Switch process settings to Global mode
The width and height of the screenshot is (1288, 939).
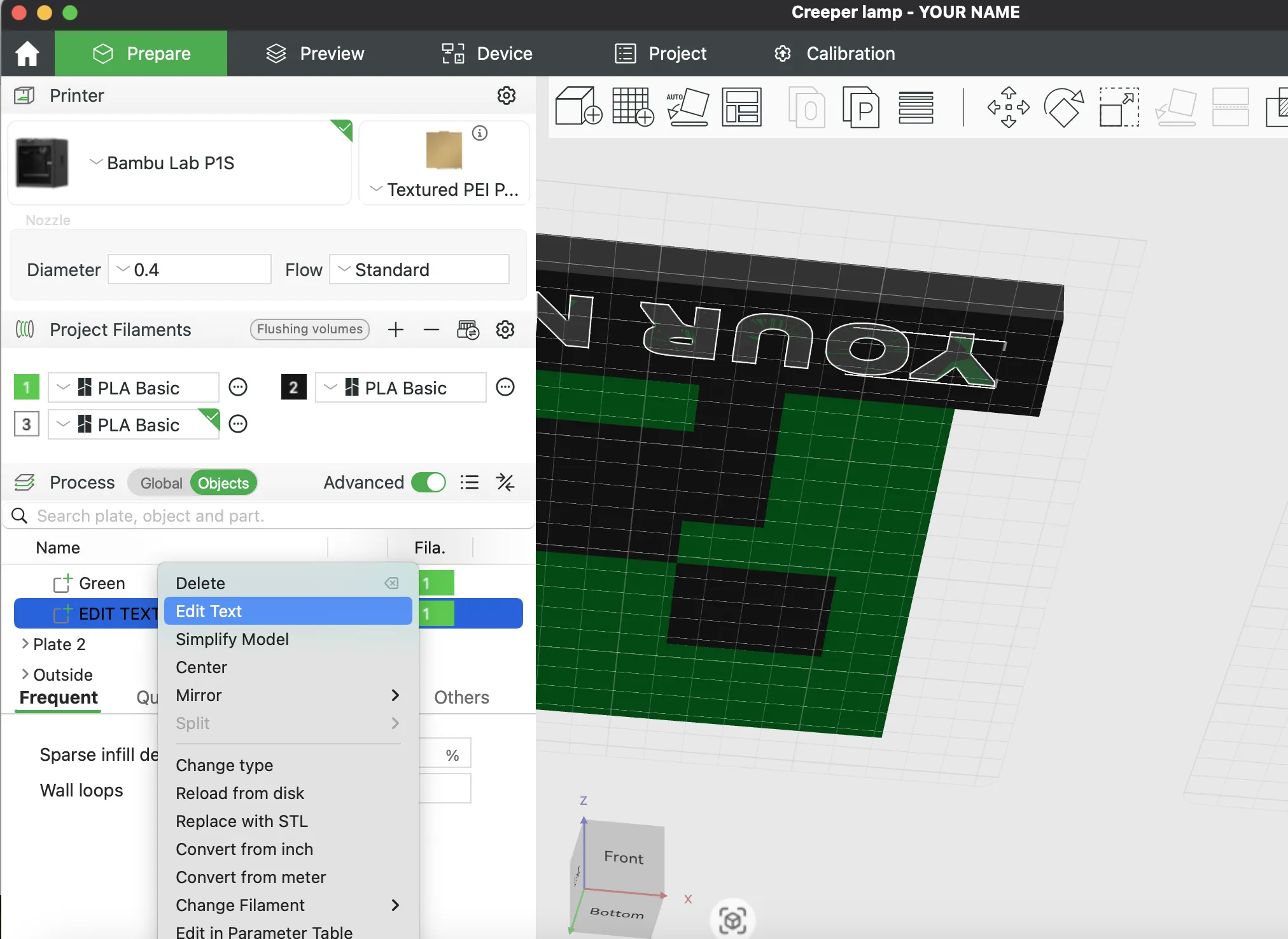(160, 482)
